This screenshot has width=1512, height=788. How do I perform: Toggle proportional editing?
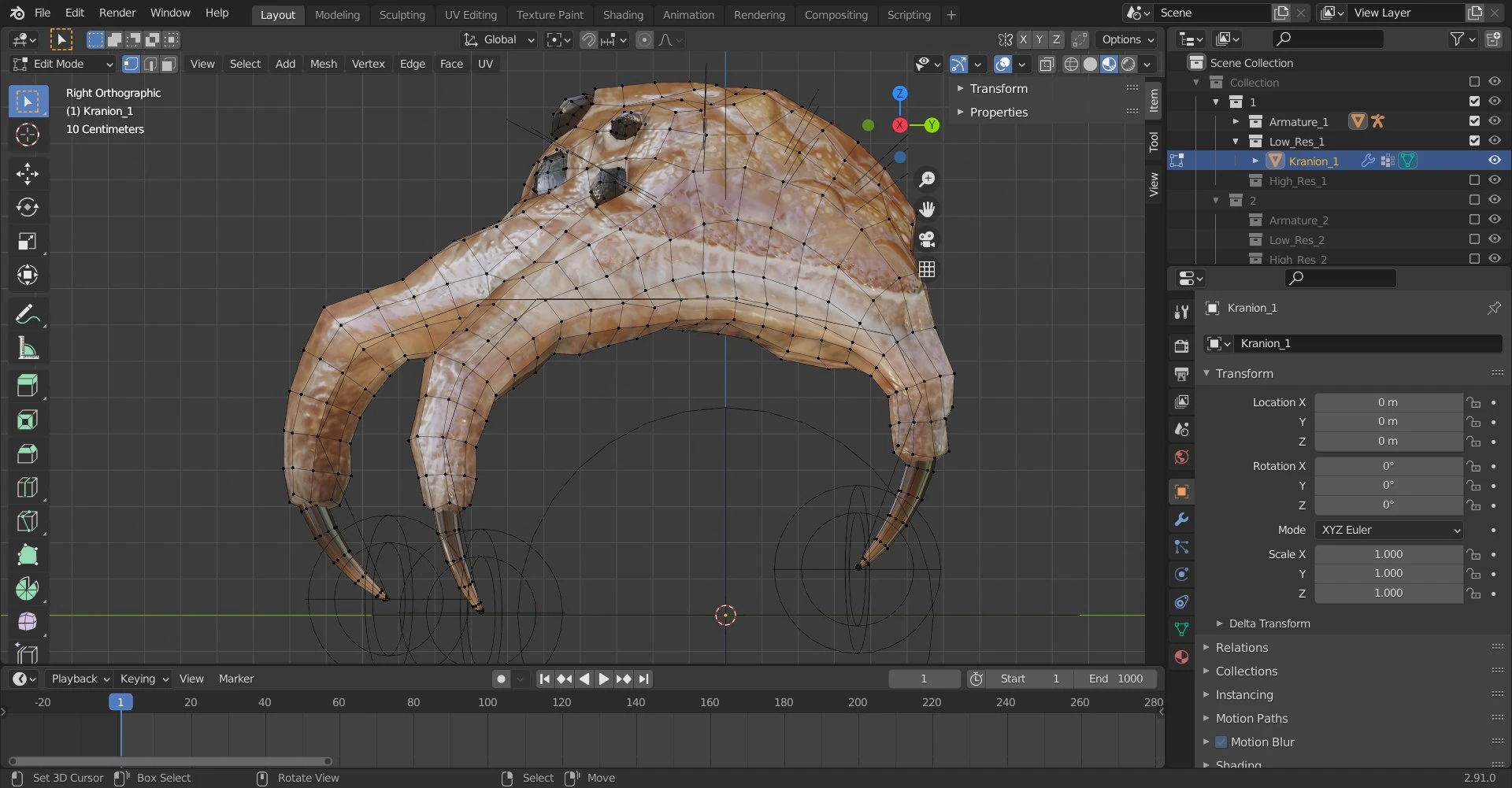pyautogui.click(x=645, y=39)
